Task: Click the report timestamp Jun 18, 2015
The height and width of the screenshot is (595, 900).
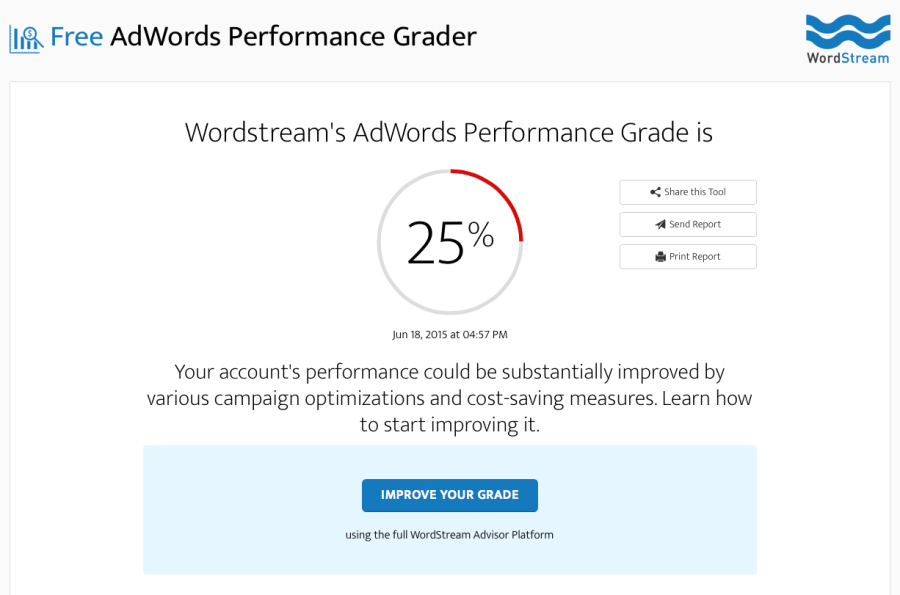Action: (449, 335)
